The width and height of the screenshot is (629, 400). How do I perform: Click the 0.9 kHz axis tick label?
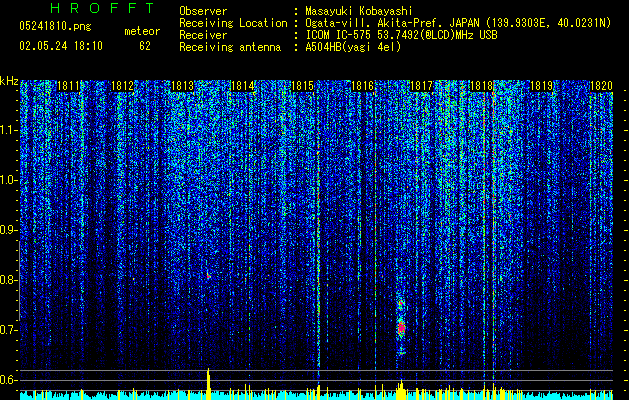click(x=9, y=230)
